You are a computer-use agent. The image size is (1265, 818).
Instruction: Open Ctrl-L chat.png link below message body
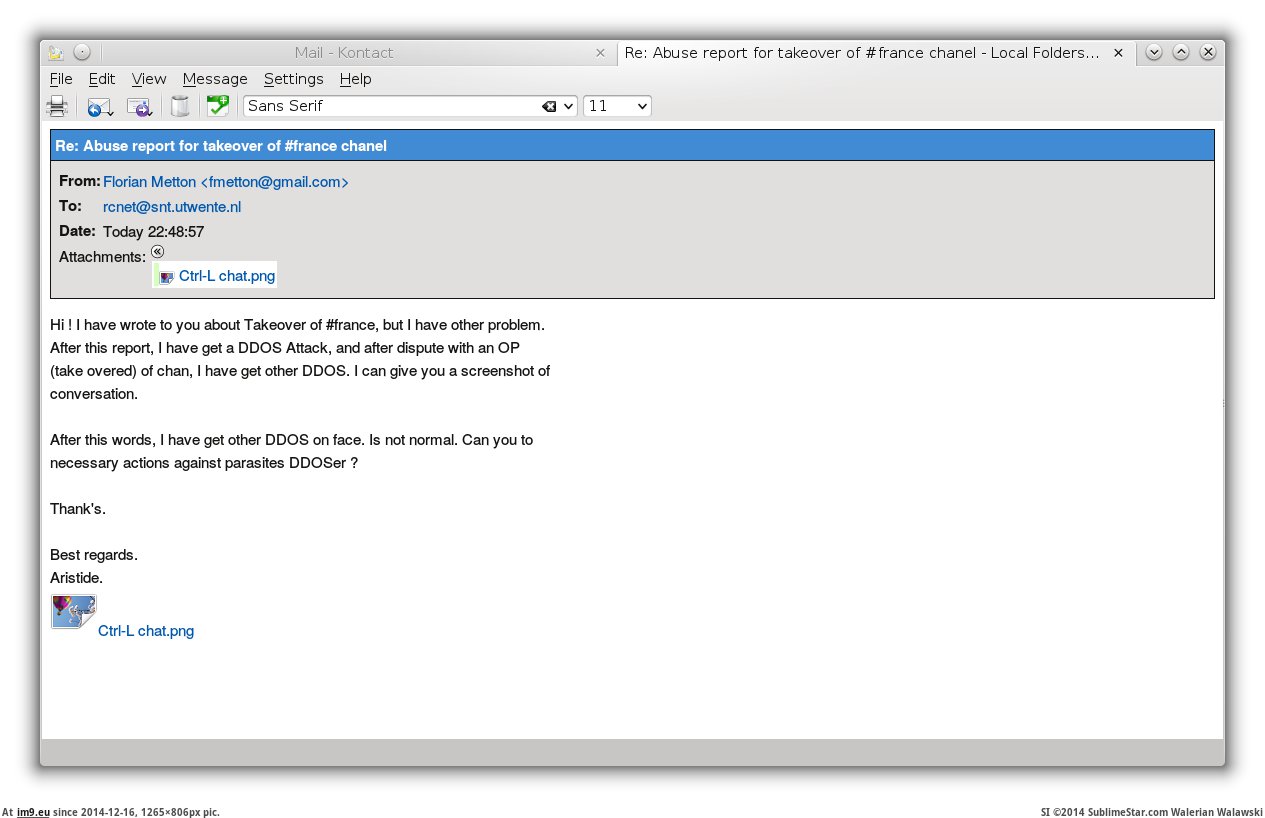point(146,631)
